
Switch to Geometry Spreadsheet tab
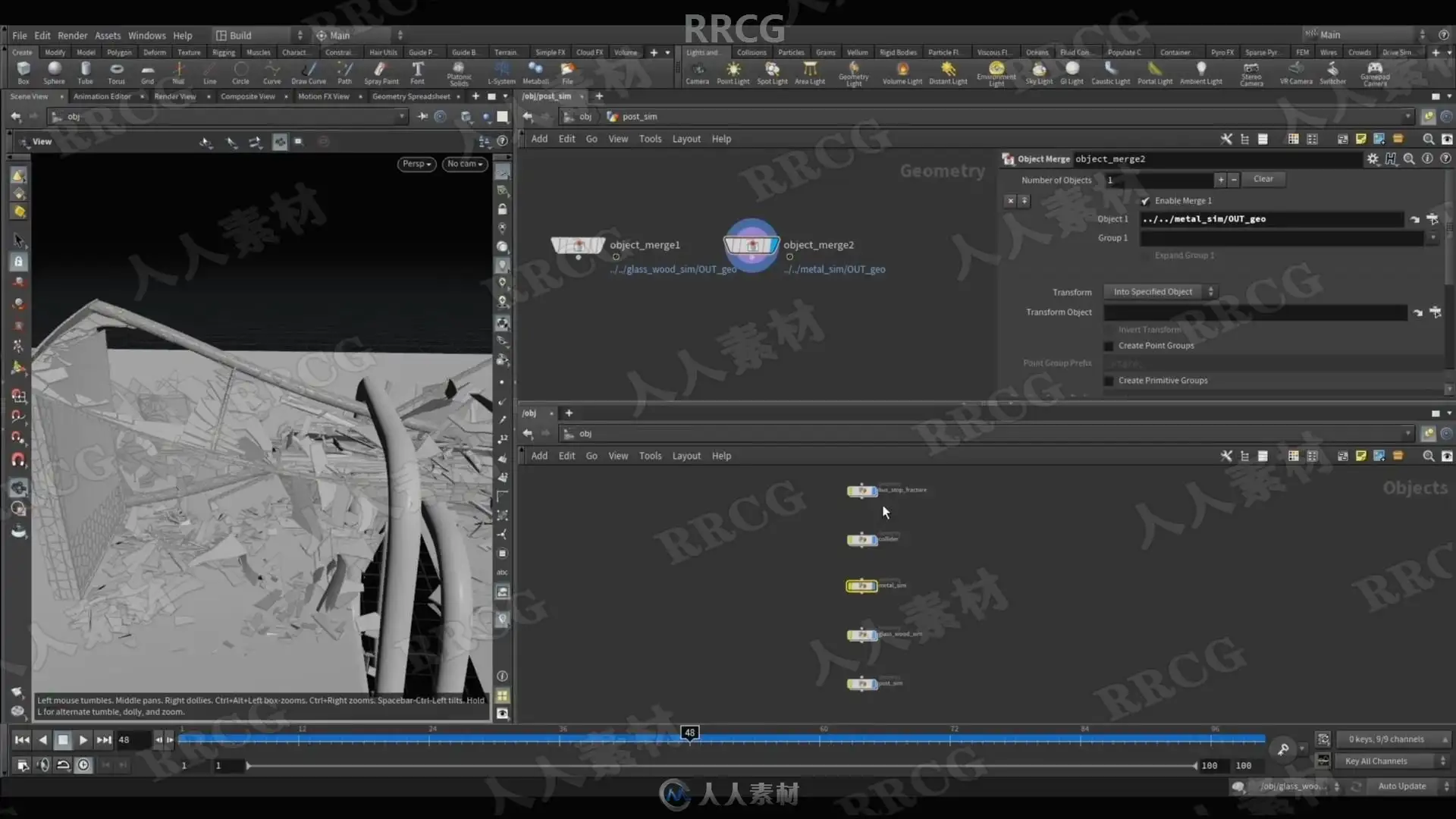pos(411,96)
